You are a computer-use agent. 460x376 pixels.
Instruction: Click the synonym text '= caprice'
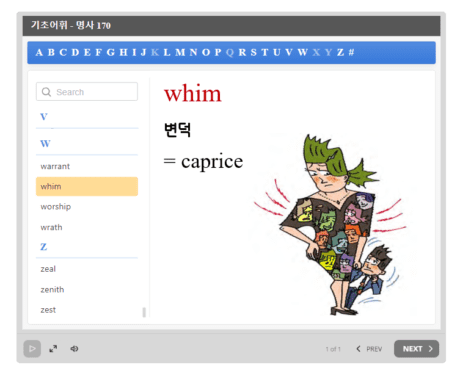203,161
